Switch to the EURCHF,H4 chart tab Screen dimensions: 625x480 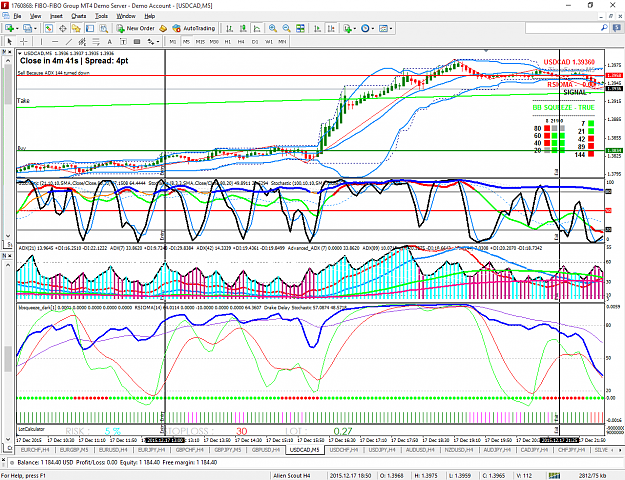tap(35, 450)
